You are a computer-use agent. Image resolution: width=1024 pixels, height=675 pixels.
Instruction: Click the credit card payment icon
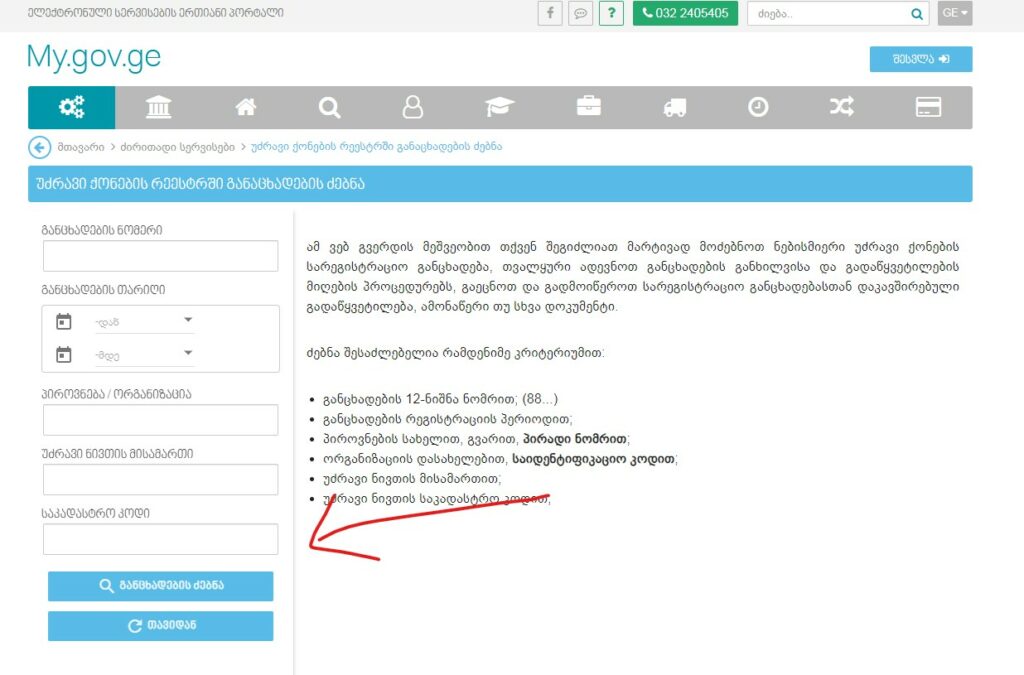pos(929,107)
